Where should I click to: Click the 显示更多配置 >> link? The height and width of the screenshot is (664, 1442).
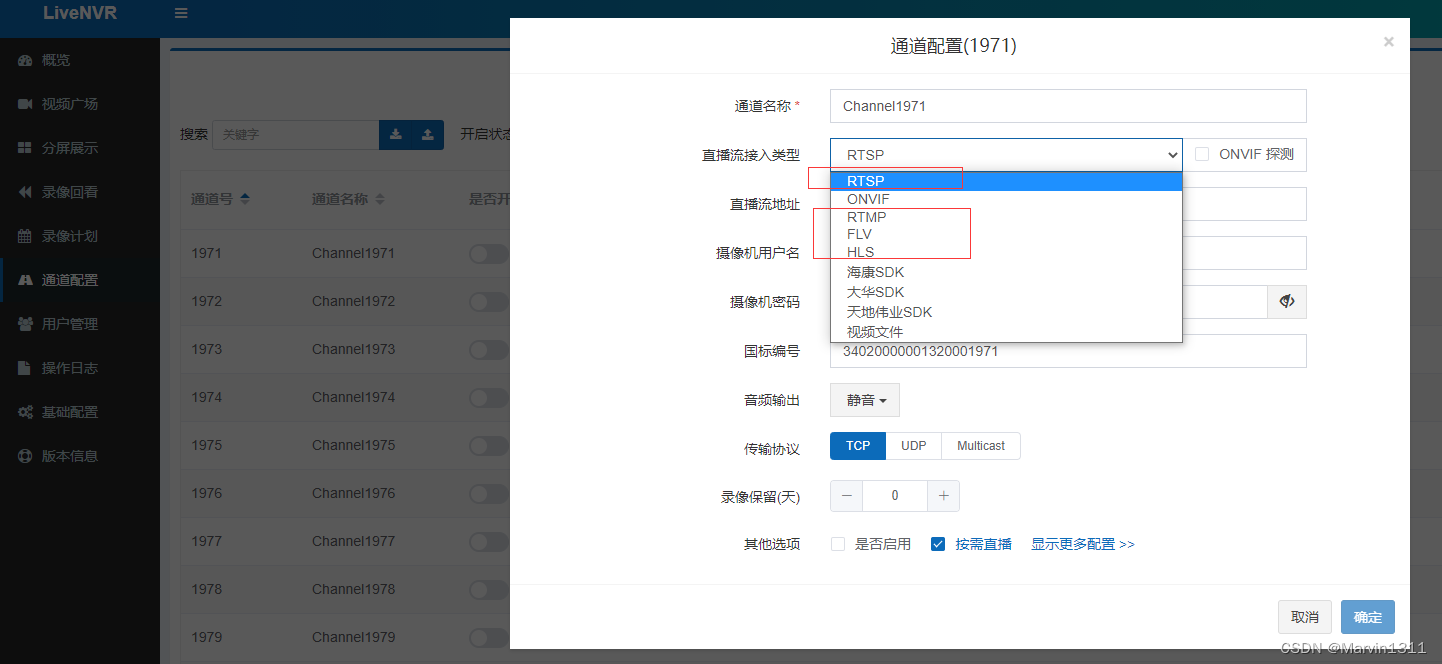pyautogui.click(x=1083, y=544)
